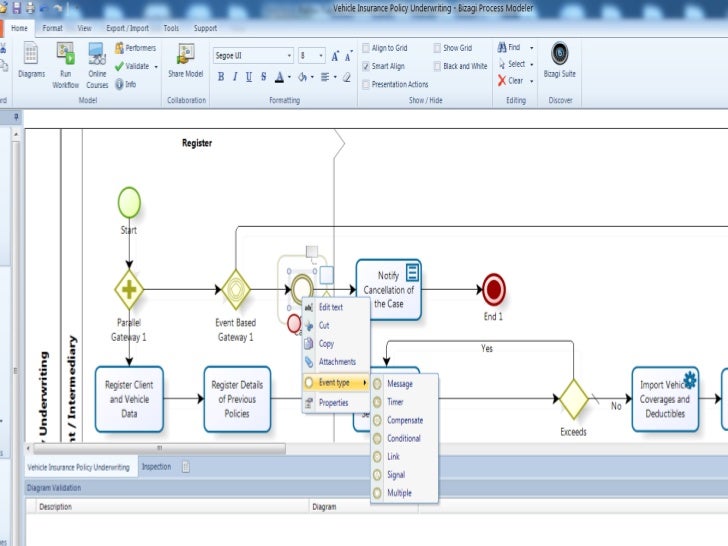Select the red End 1 event

pos(494,289)
